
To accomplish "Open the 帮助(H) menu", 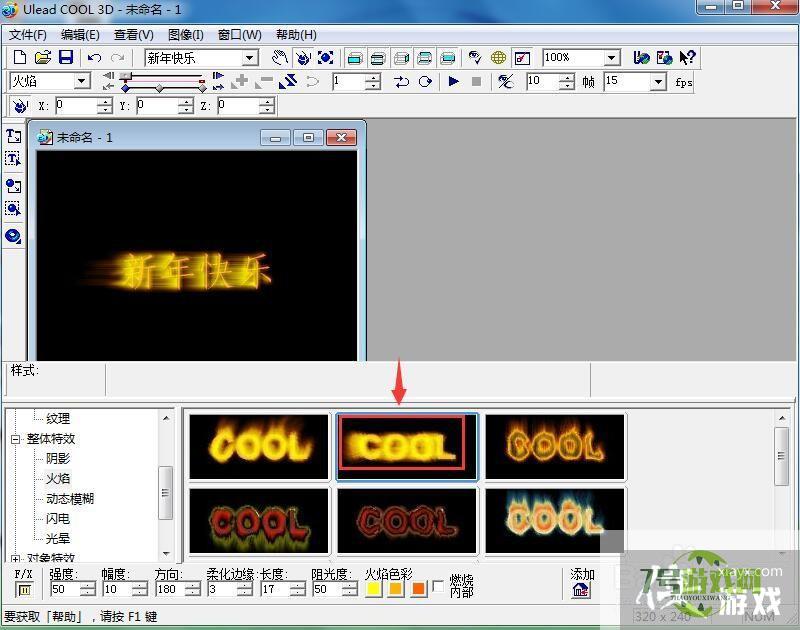I will (x=296, y=35).
